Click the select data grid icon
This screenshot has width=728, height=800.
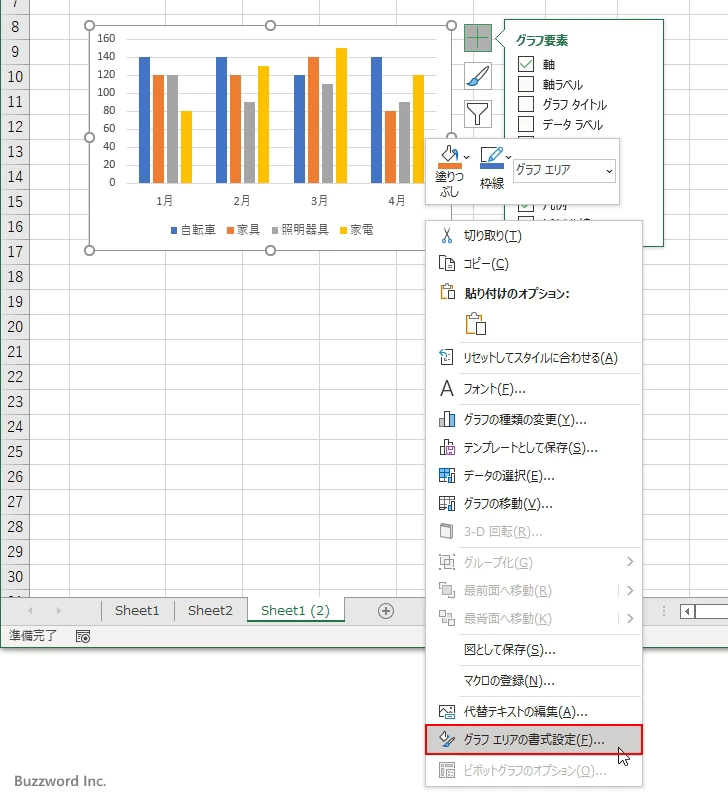447,475
